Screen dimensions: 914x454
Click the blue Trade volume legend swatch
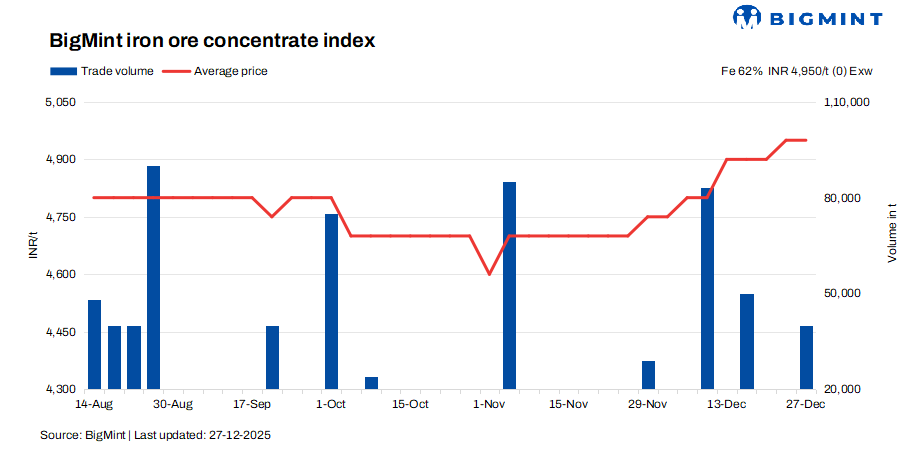[63, 71]
